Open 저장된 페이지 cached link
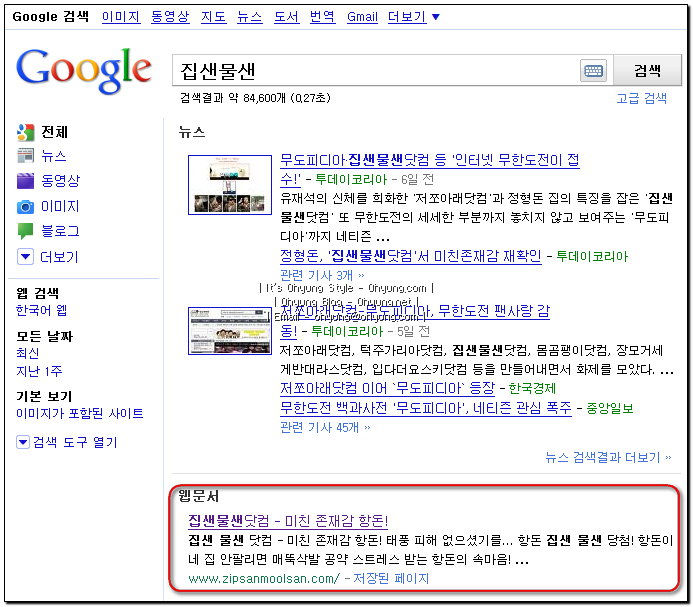693x607 pixels. point(391,578)
